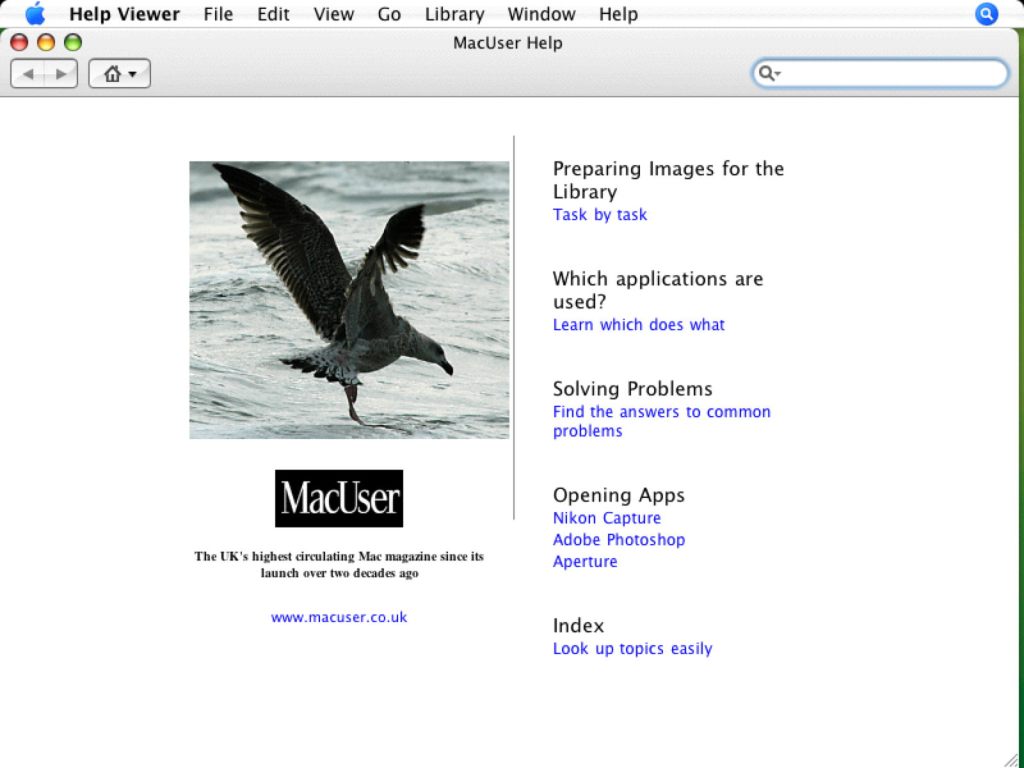Click the seagull photo

pyautogui.click(x=349, y=300)
